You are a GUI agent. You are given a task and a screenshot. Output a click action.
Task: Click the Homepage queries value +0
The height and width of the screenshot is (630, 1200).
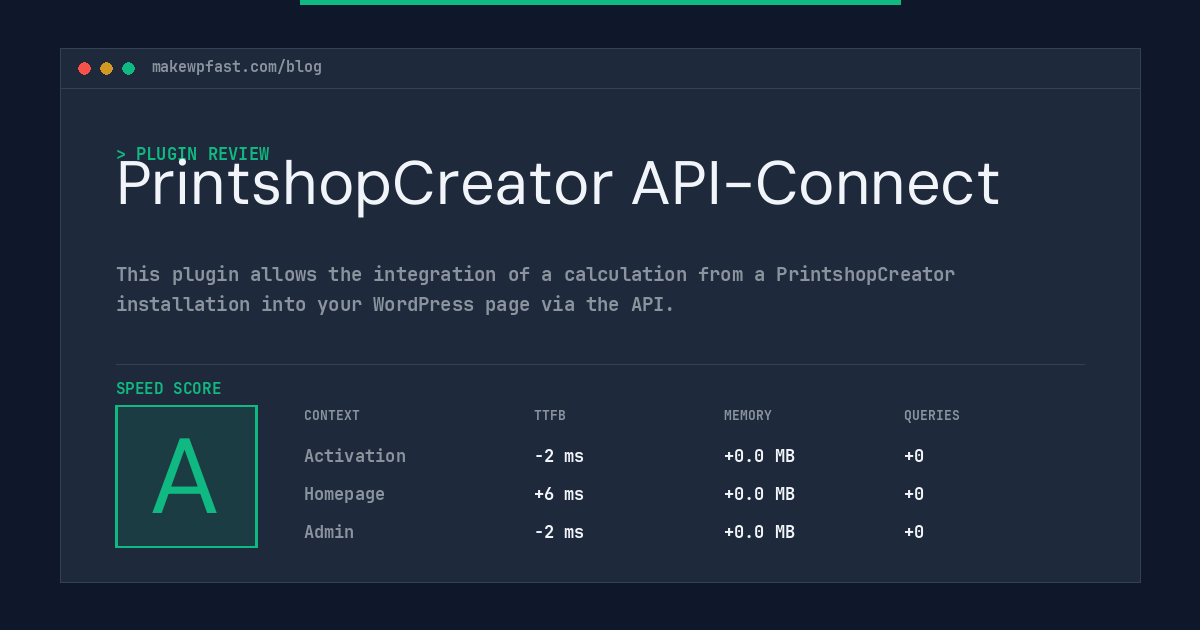914,494
